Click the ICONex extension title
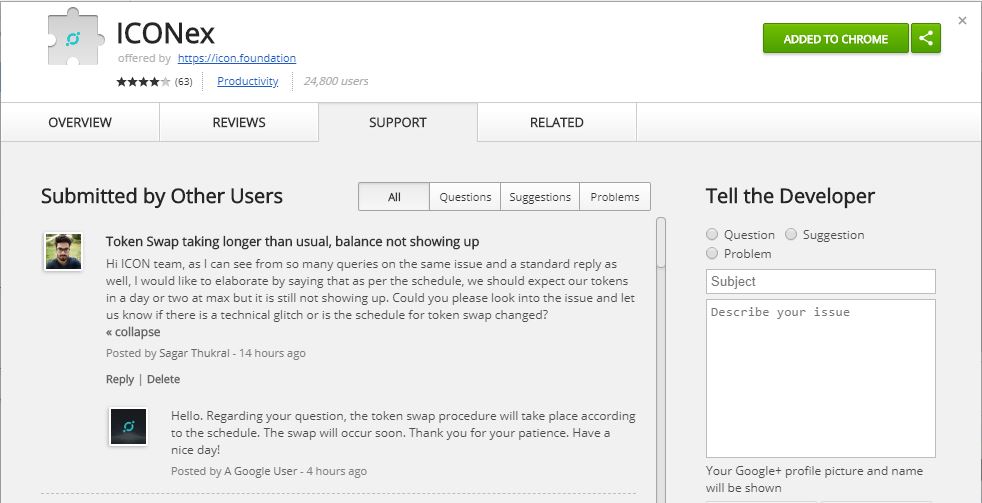 (x=166, y=33)
